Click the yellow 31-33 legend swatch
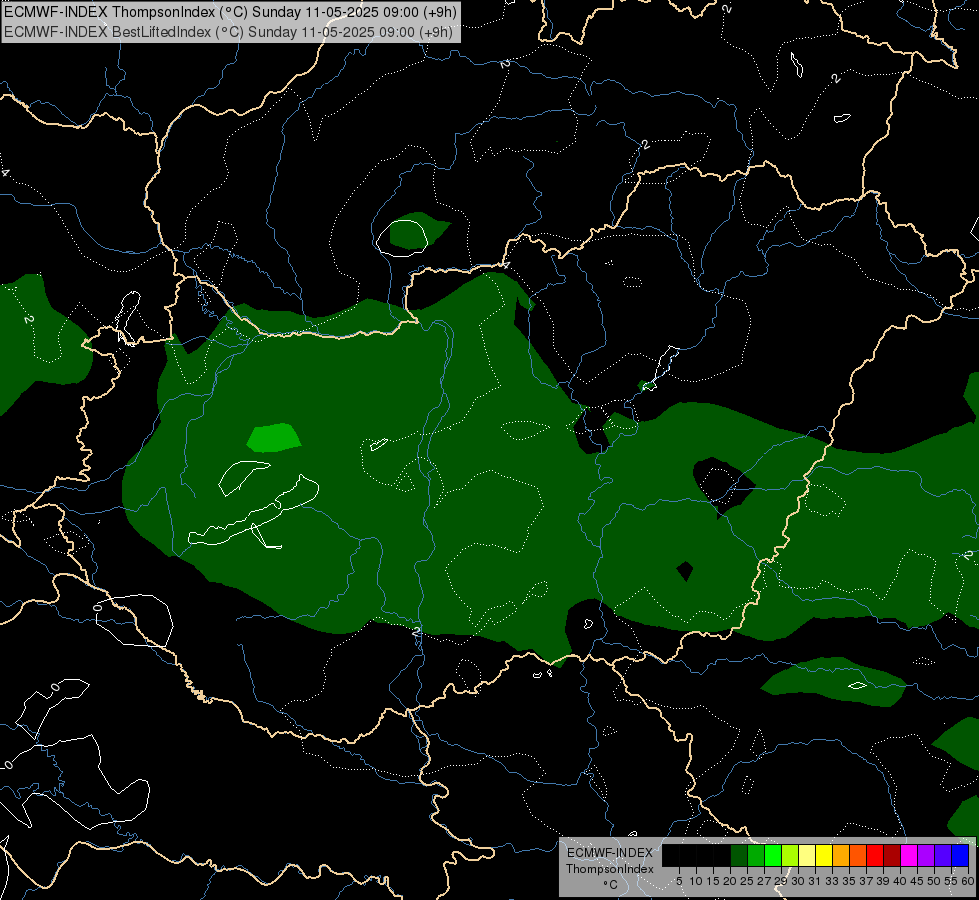The width and height of the screenshot is (979, 900). coord(824,855)
